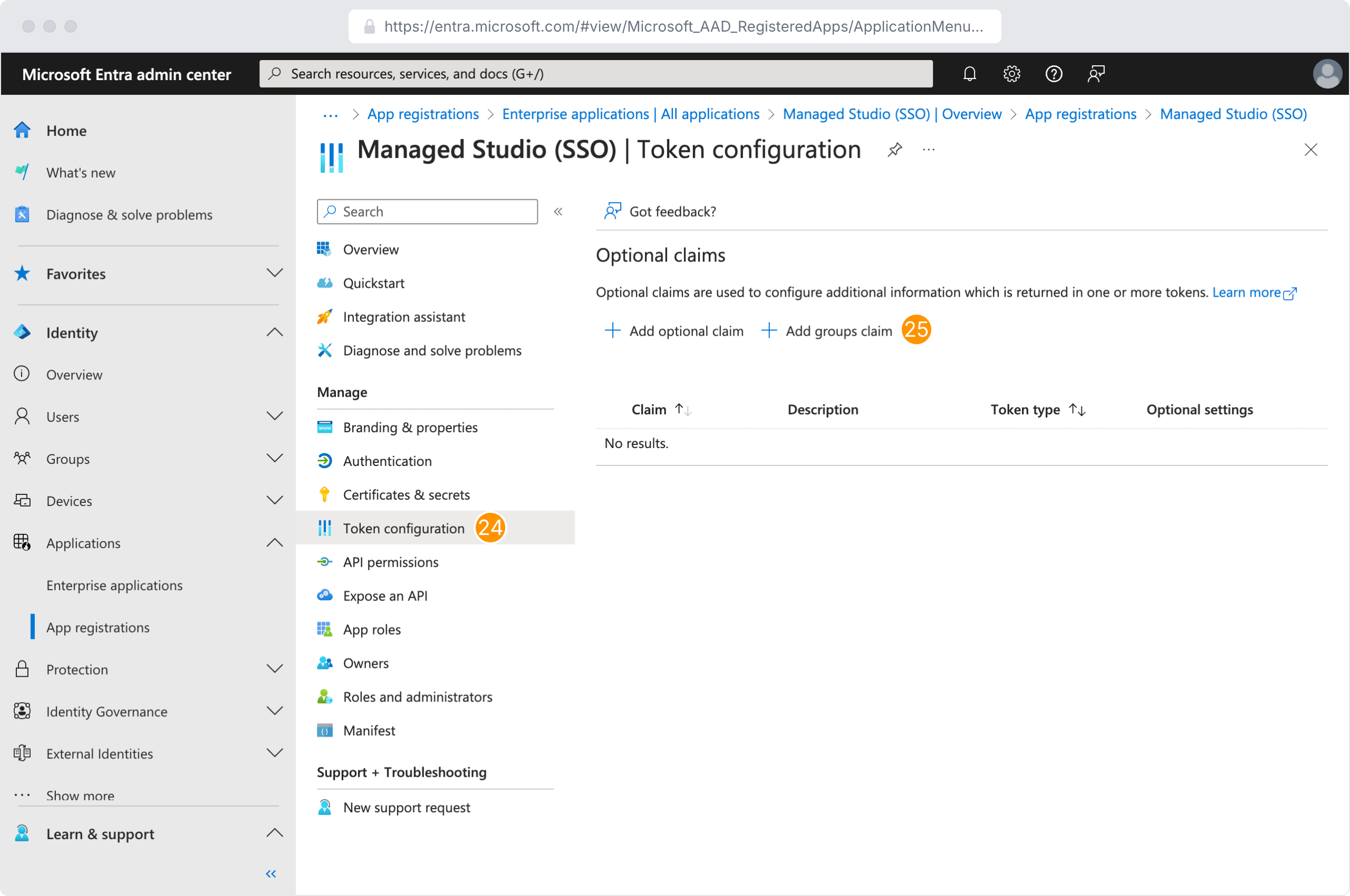The image size is (1350, 896).
Task: Click the notifications bell icon
Action: 969,74
